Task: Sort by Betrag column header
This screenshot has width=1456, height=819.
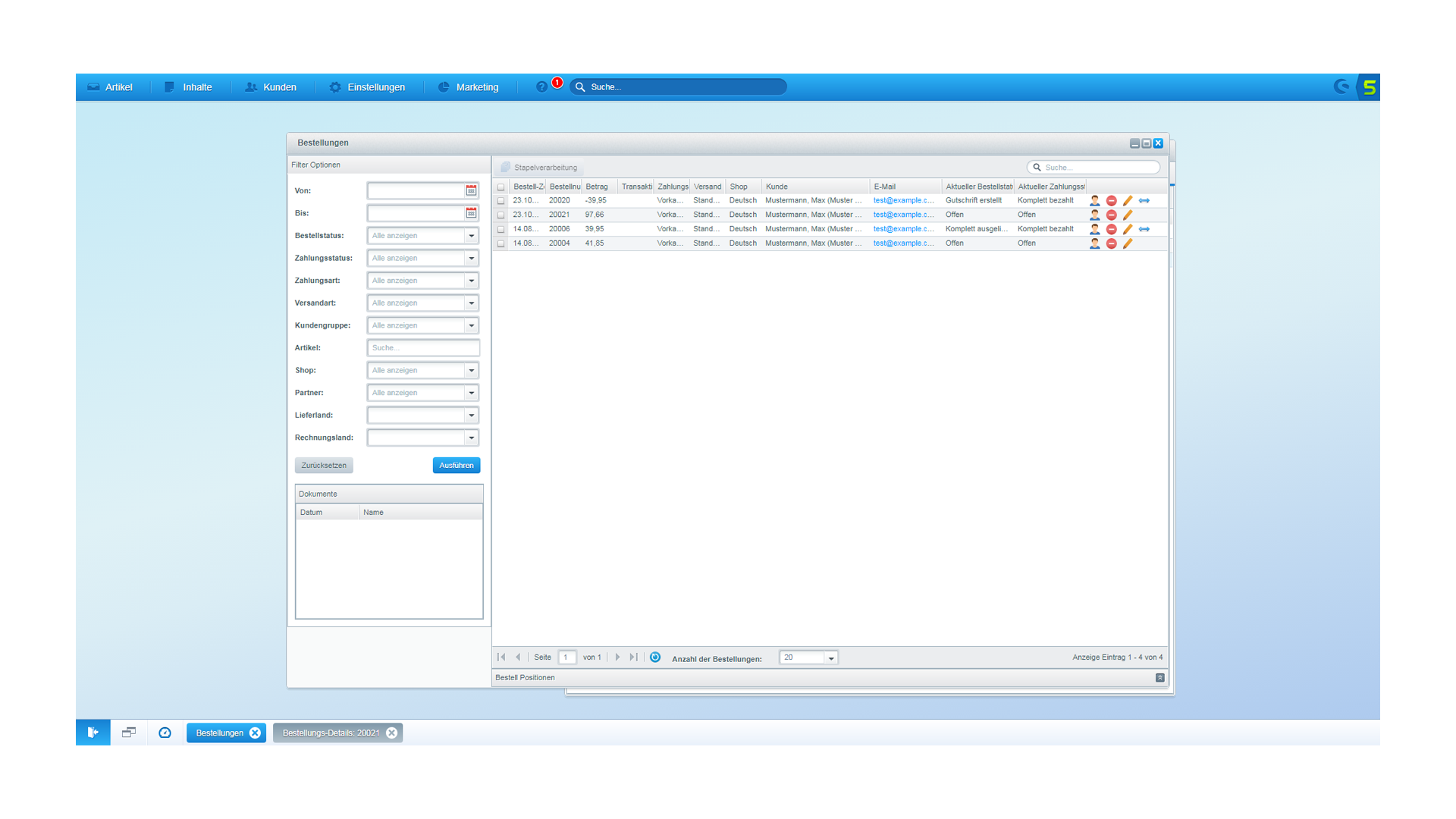Action: [599, 187]
